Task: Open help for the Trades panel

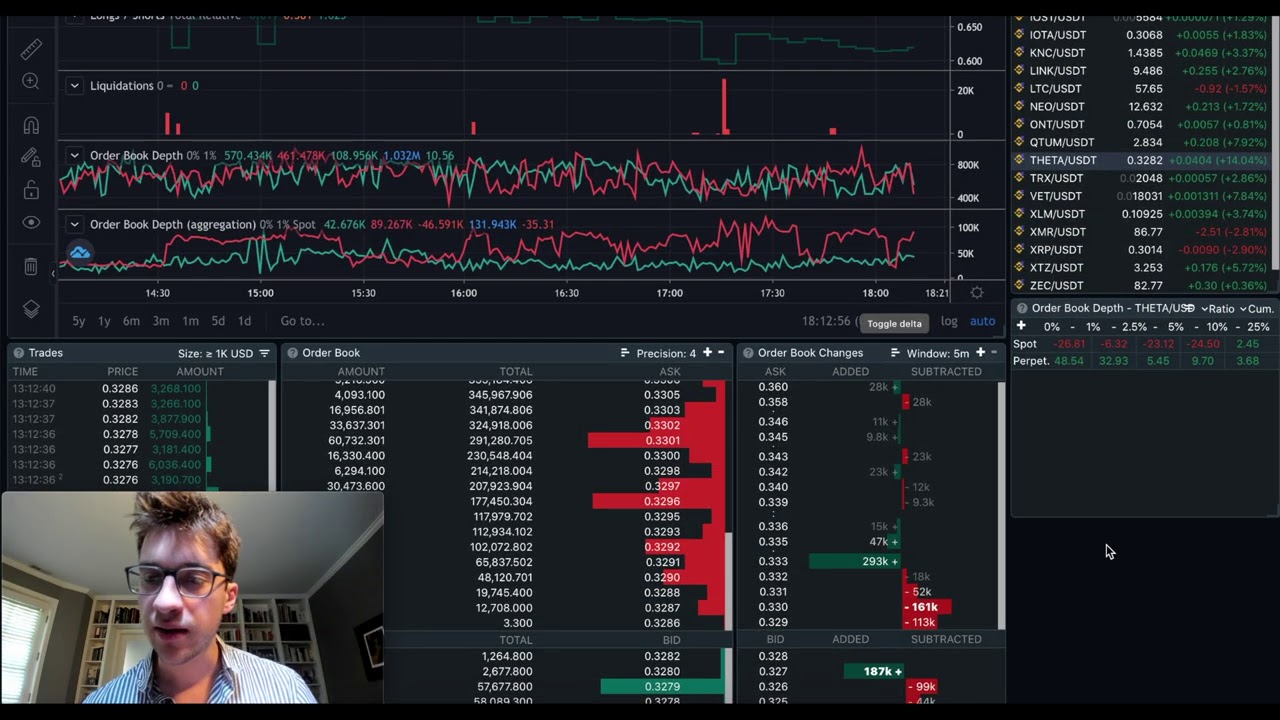Action: pos(18,353)
